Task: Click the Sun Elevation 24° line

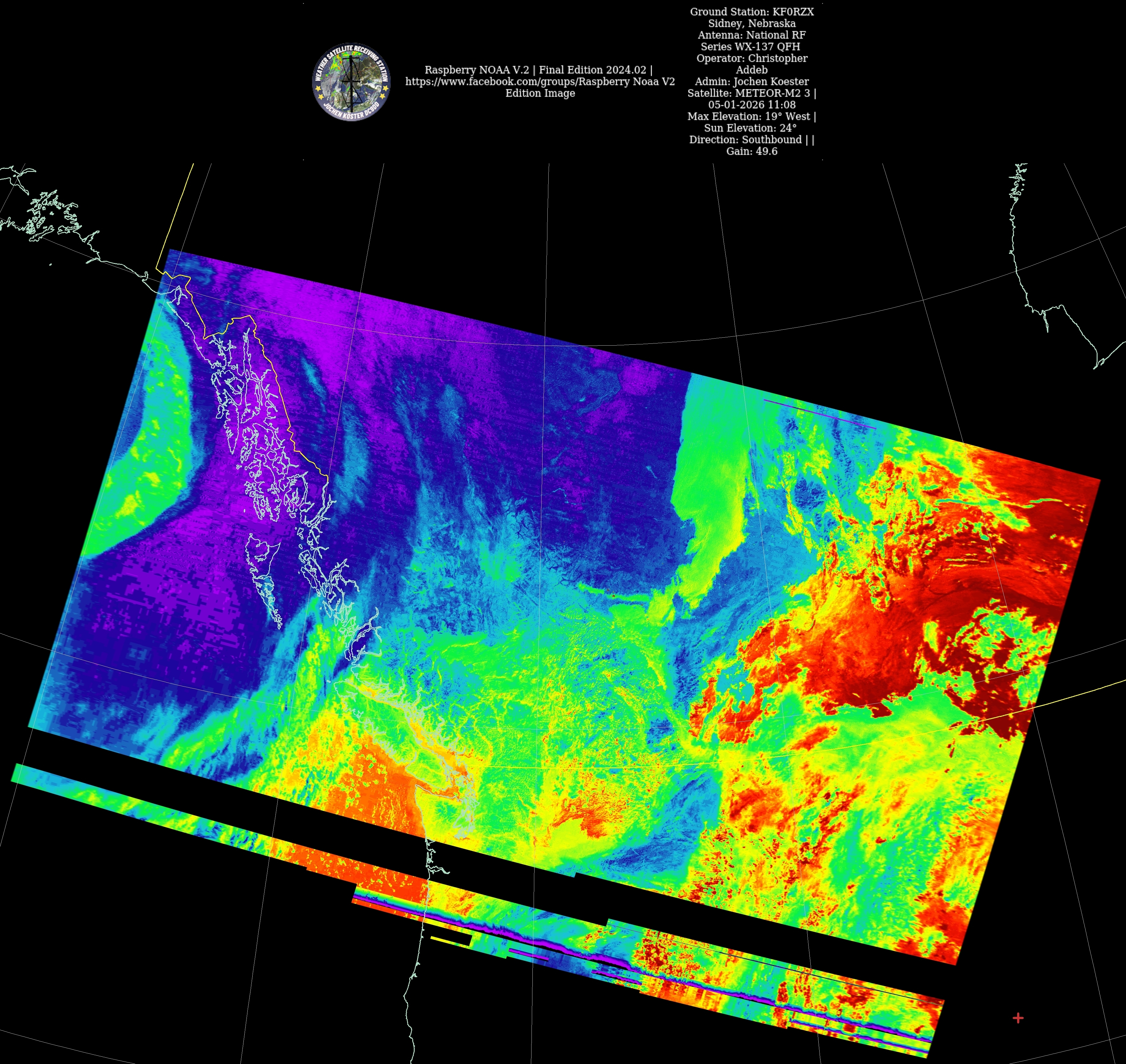Action: pyautogui.click(x=750, y=128)
